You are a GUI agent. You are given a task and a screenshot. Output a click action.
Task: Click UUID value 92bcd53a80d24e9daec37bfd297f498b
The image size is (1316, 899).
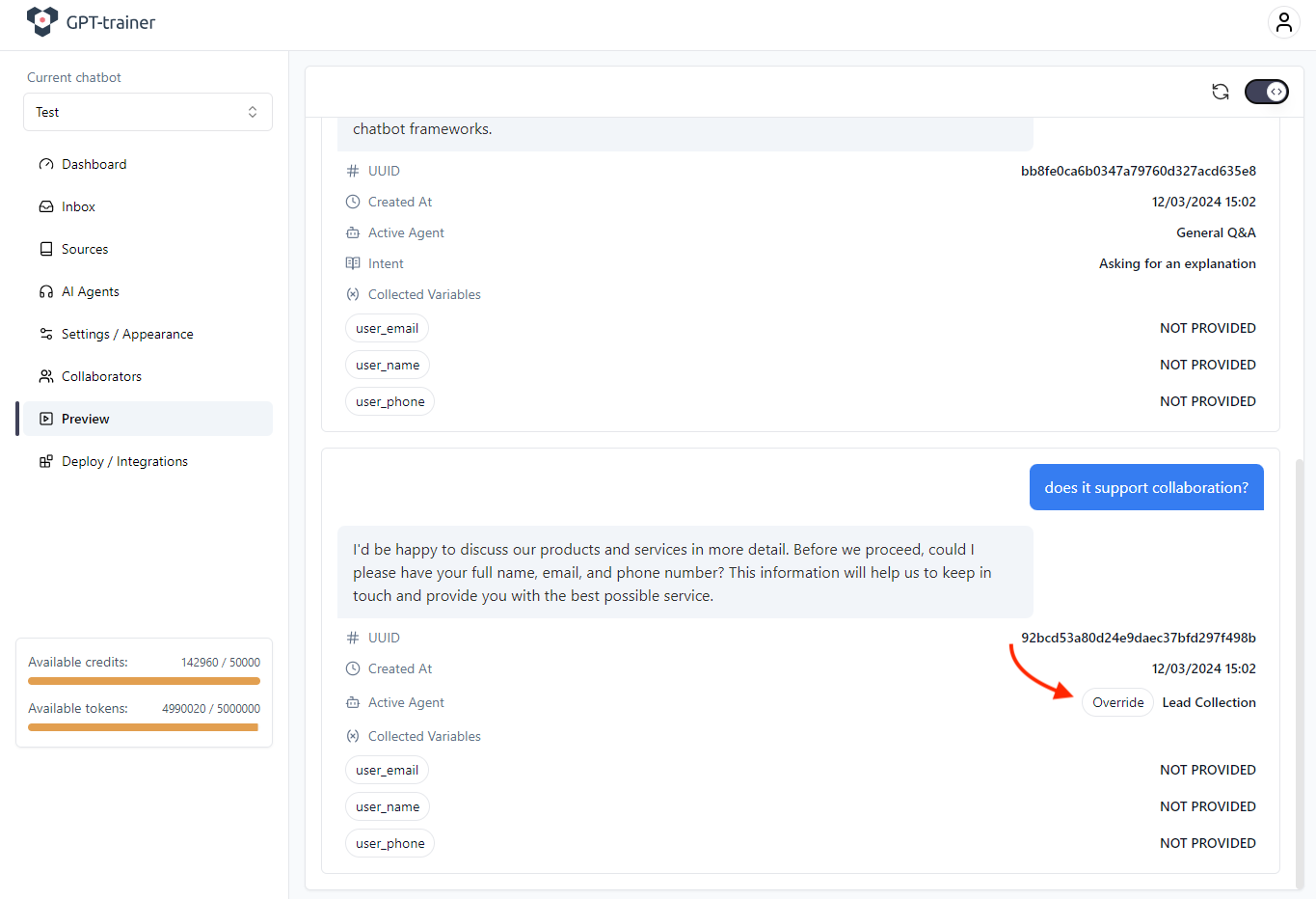click(1139, 638)
